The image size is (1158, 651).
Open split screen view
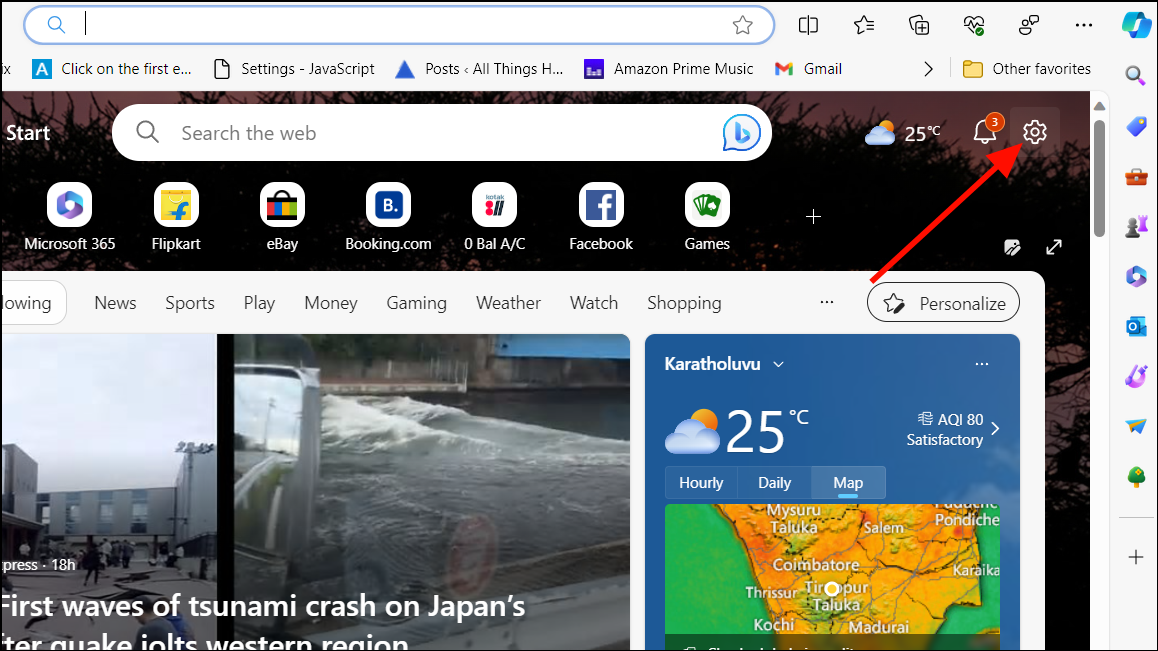(x=808, y=25)
